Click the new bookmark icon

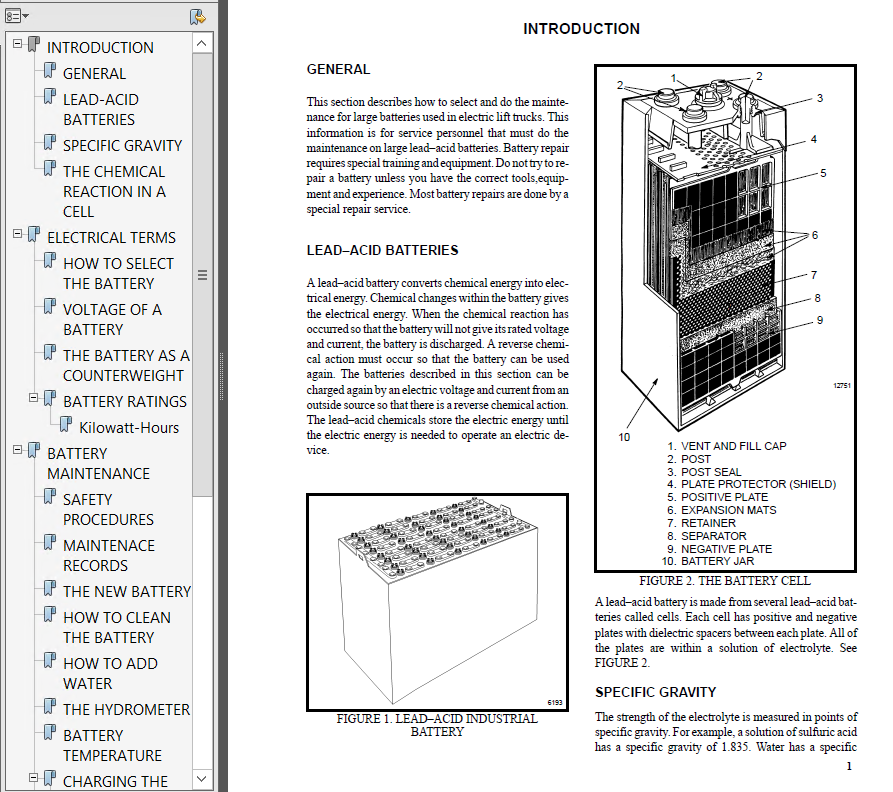(198, 17)
